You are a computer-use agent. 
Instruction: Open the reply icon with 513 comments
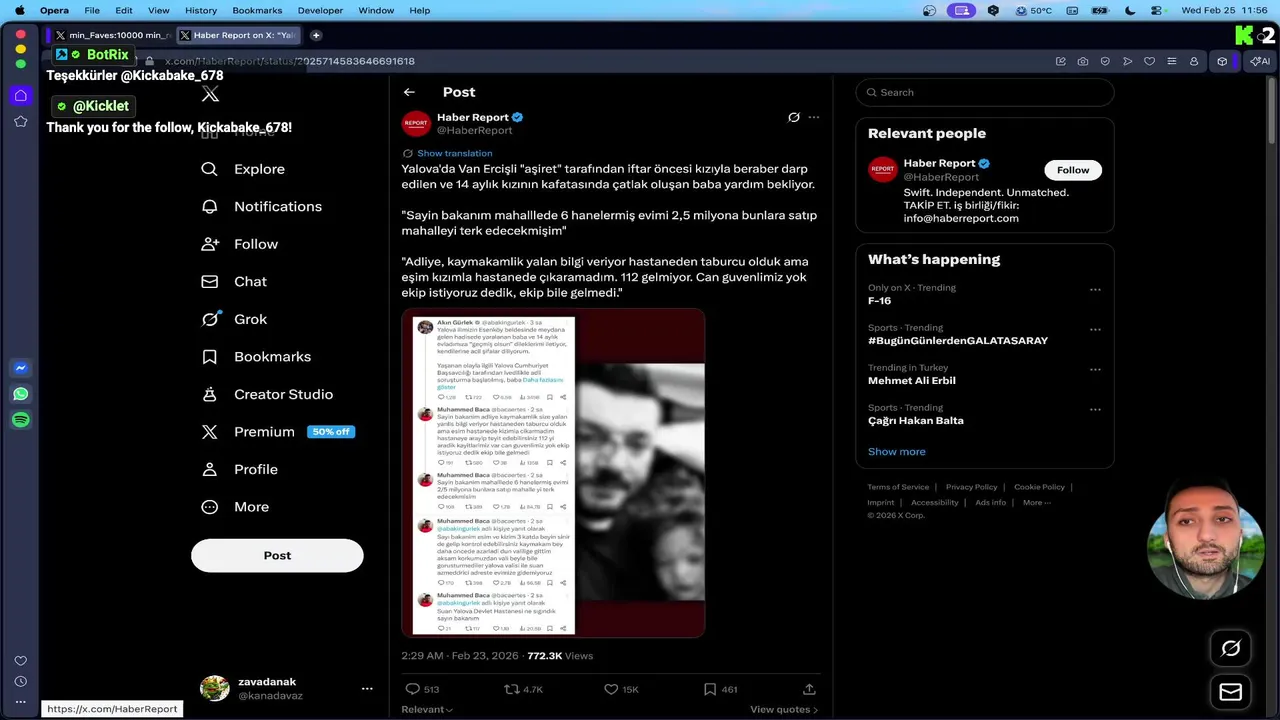[412, 689]
